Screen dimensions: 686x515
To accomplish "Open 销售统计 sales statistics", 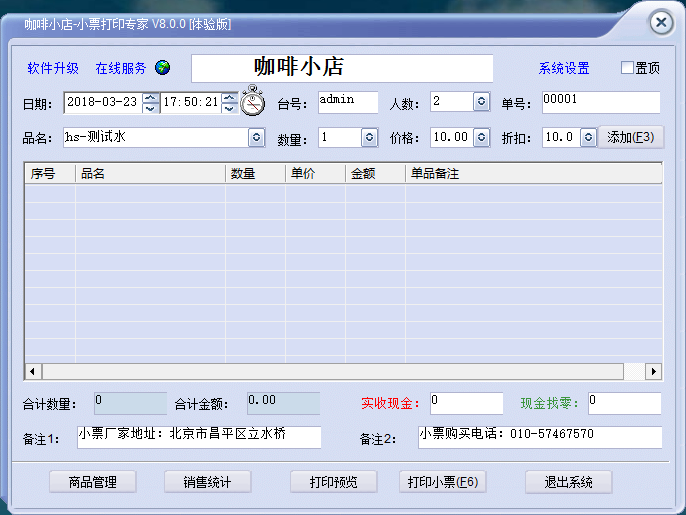I will (207, 482).
